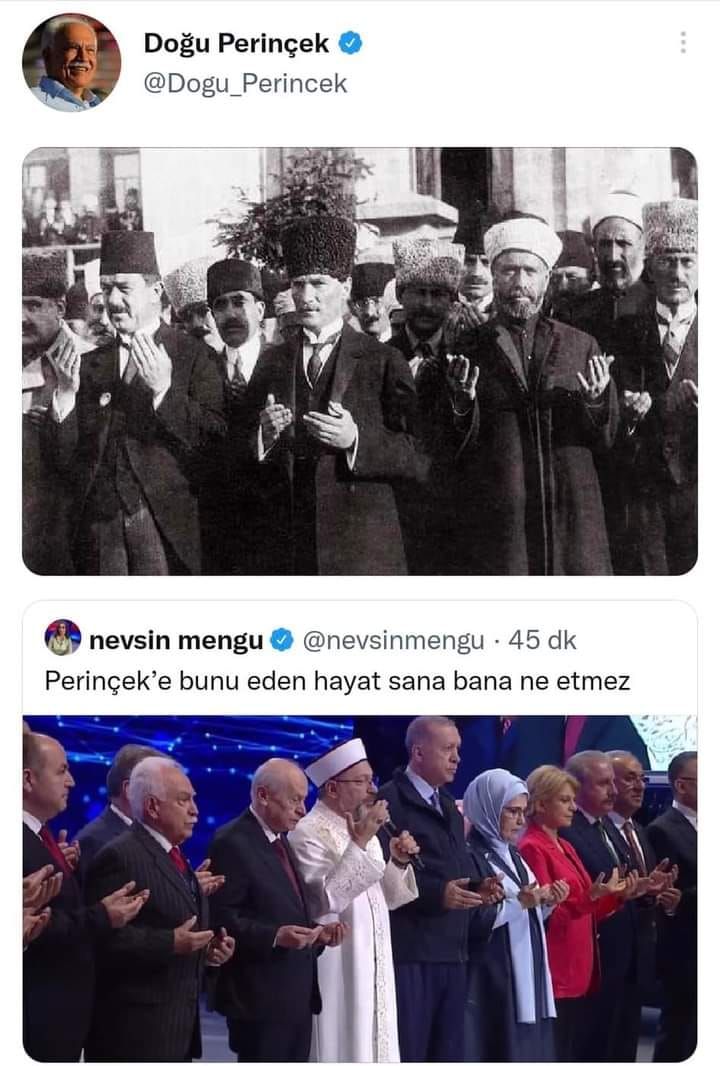Click the nevsin mengu display name
Screen dimensions: 720x1066
tap(176, 640)
